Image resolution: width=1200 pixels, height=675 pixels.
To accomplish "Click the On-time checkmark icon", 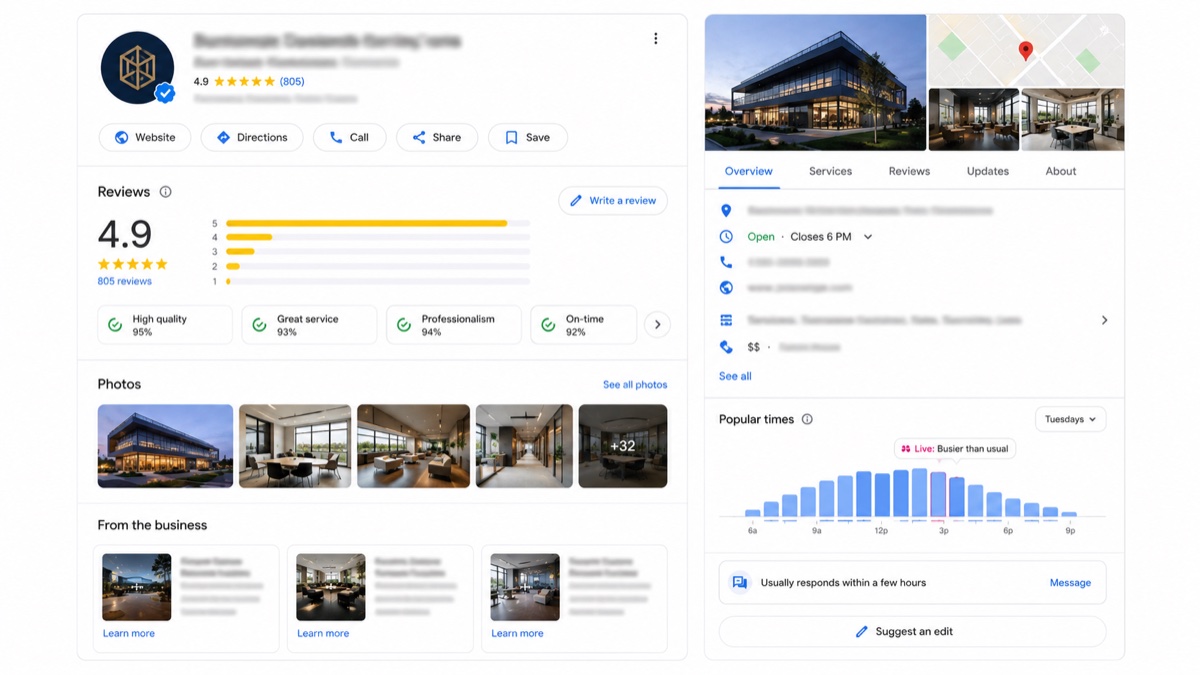I will click(x=548, y=325).
